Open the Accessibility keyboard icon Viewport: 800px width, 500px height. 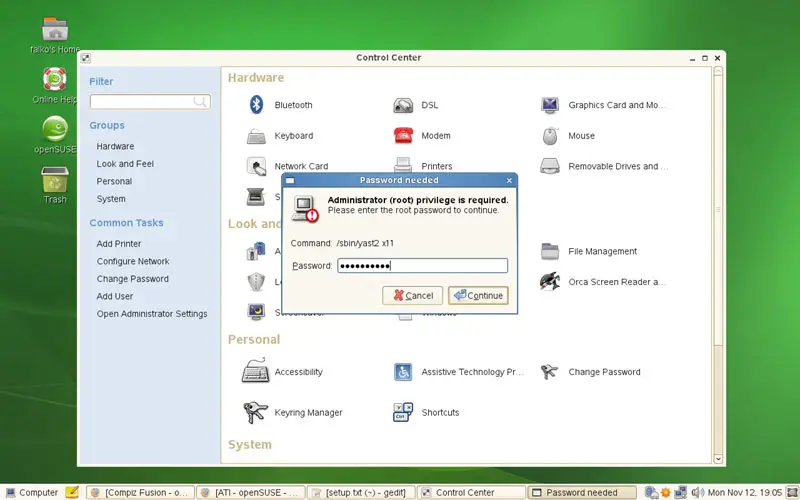pyautogui.click(x=256, y=371)
